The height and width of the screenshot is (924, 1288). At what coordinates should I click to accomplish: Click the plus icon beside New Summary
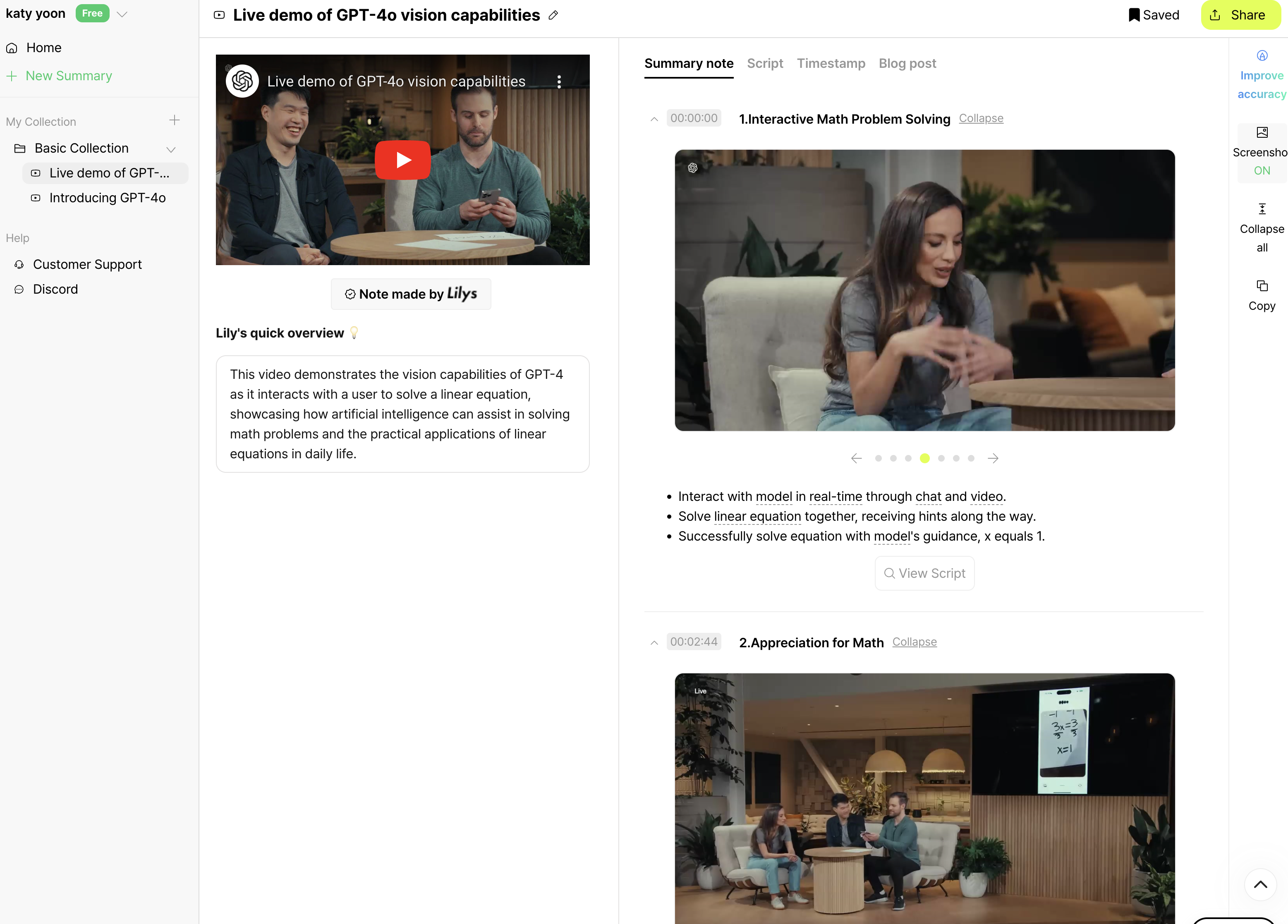12,76
